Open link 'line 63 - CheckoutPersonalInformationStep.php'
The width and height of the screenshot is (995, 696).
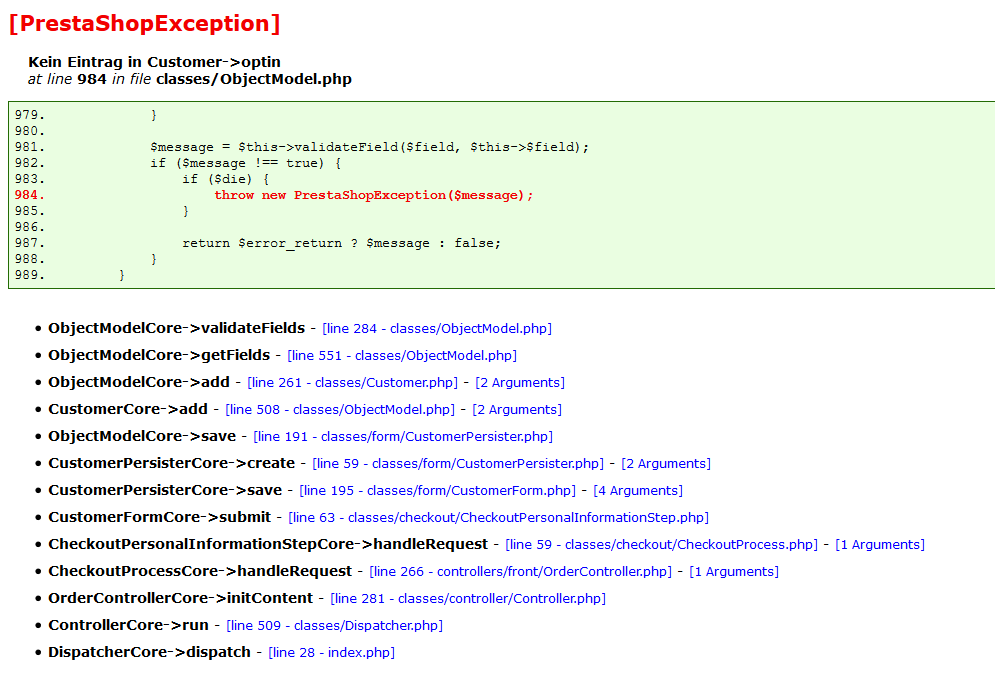(x=498, y=517)
